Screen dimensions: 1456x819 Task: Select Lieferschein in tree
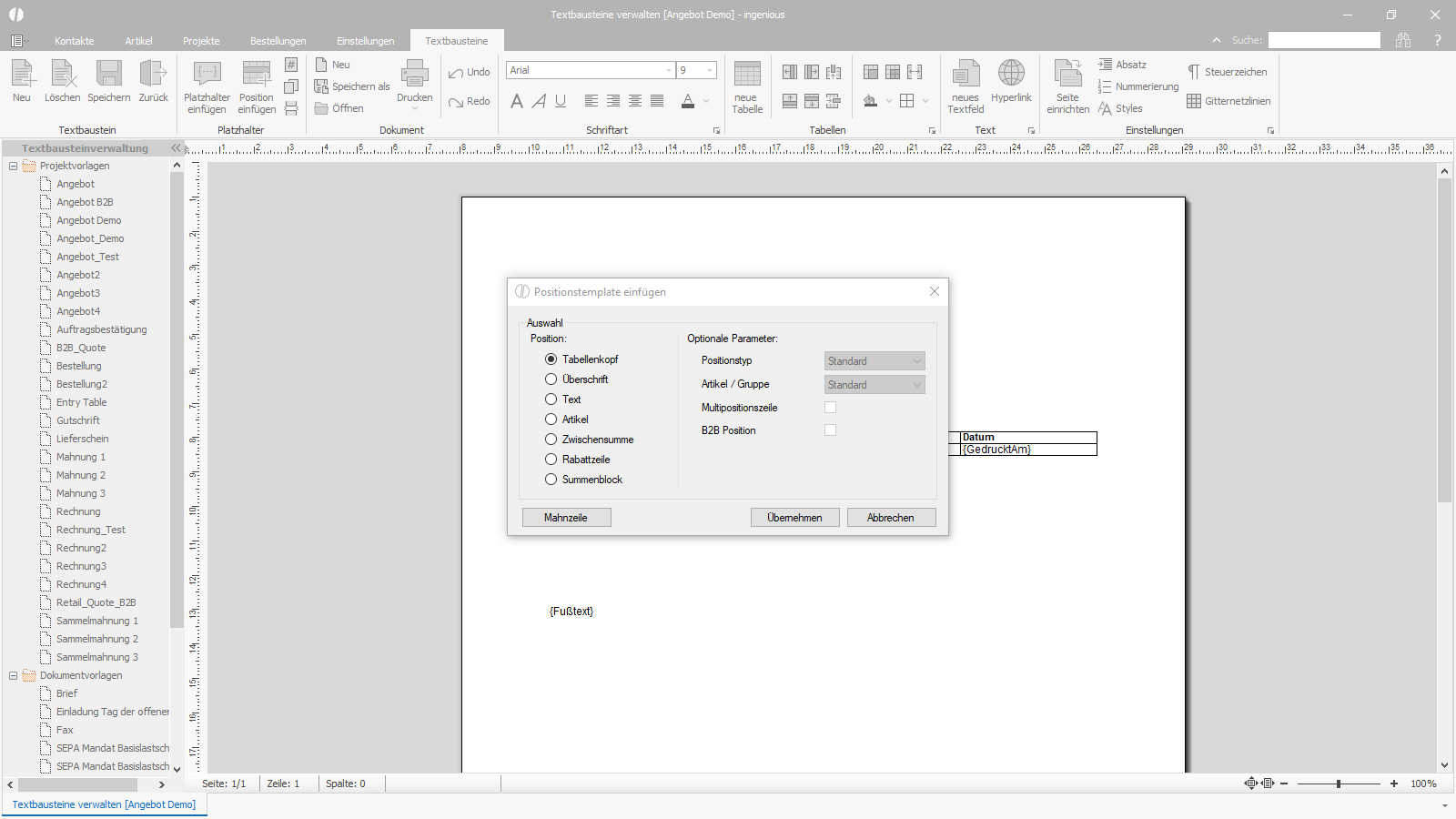82,439
